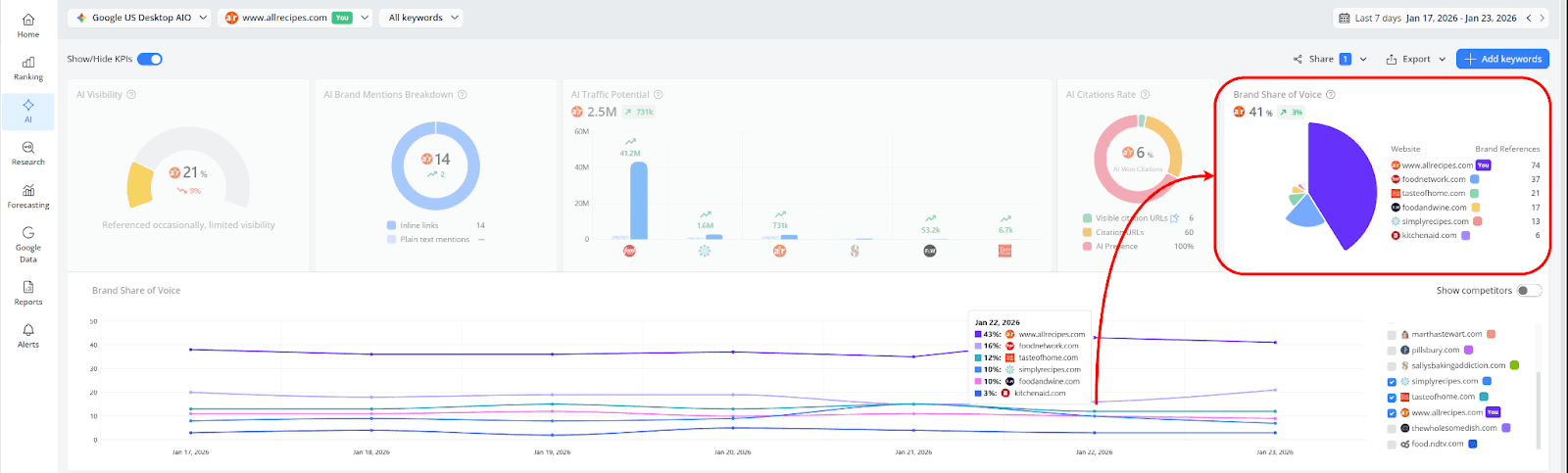
Task: Click the tall 41.2M traffic bar
Action: pos(638,201)
